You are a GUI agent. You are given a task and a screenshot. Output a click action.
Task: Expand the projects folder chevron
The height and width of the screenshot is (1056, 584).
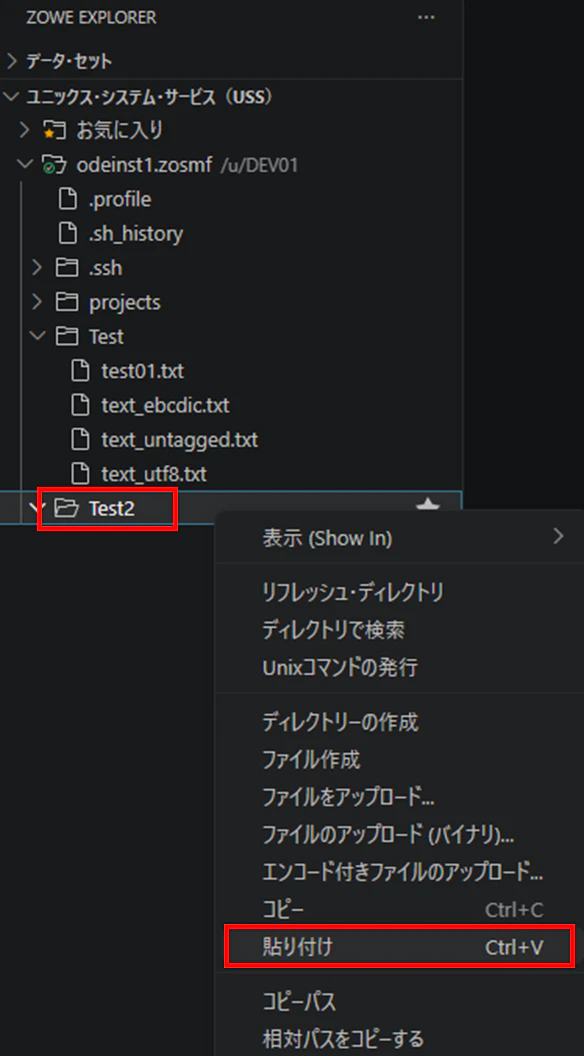pos(38,302)
